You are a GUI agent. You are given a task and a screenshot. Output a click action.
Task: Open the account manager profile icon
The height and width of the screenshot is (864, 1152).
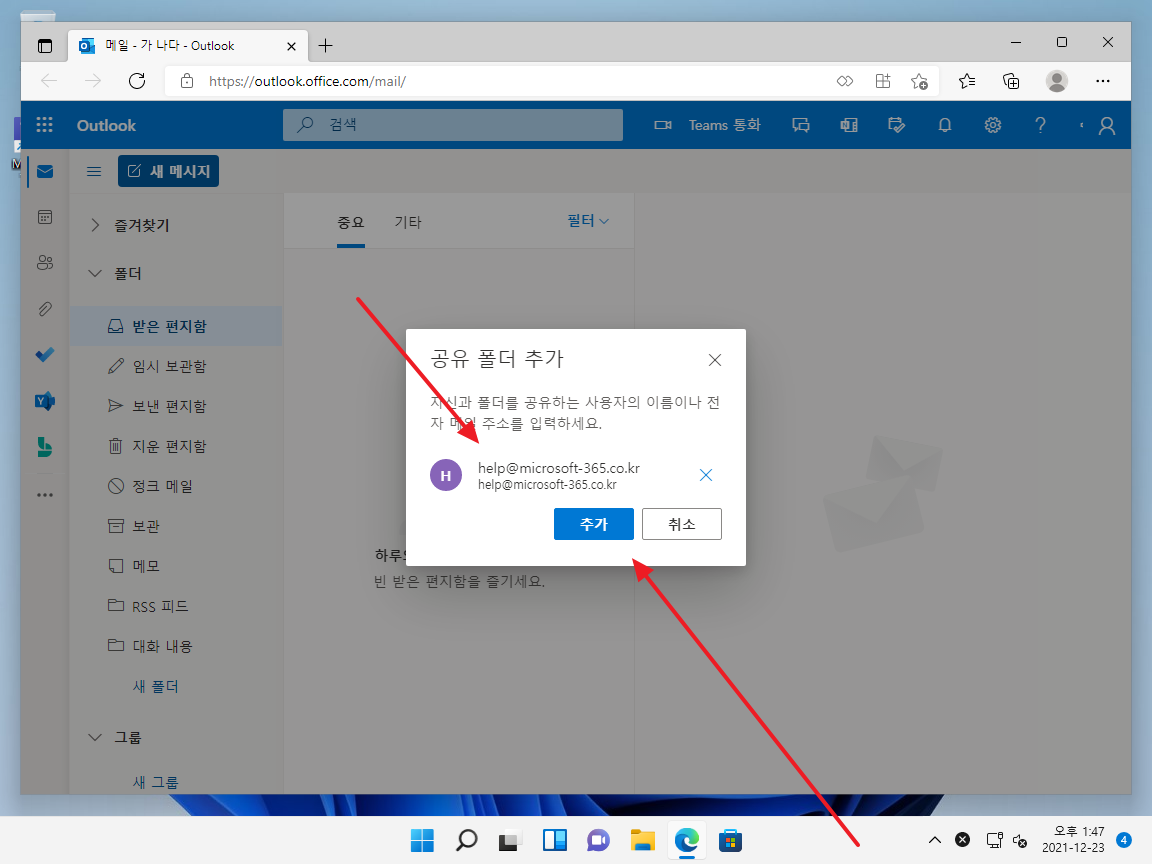coord(1106,126)
